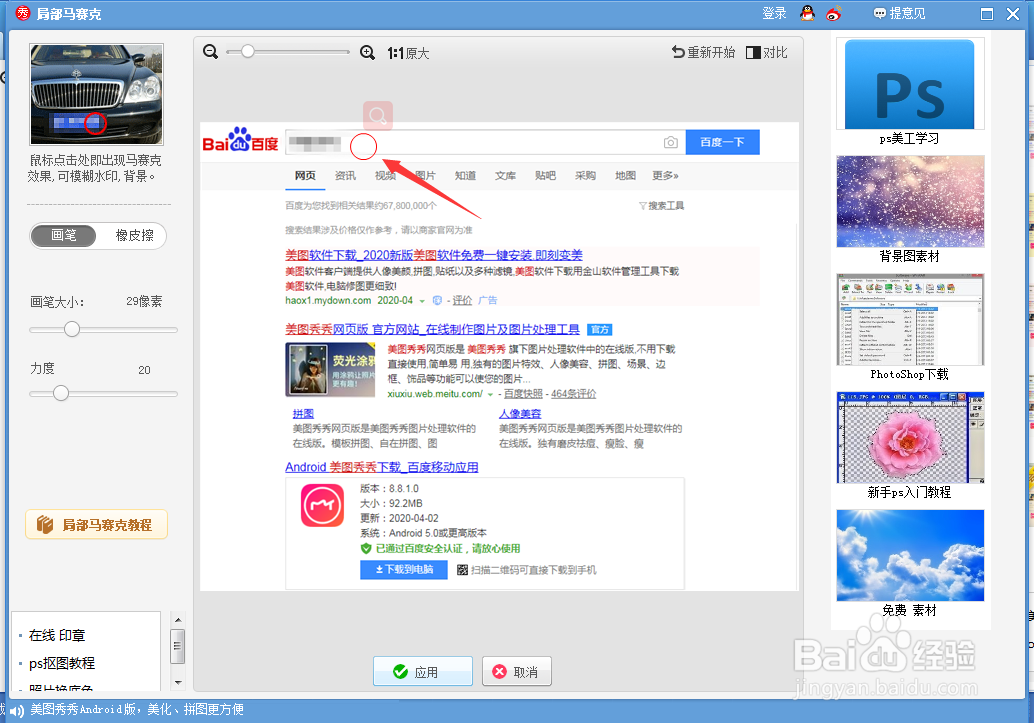Adjust the 力度 strength slider handle
The image size is (1034, 723).
pyautogui.click(x=61, y=393)
